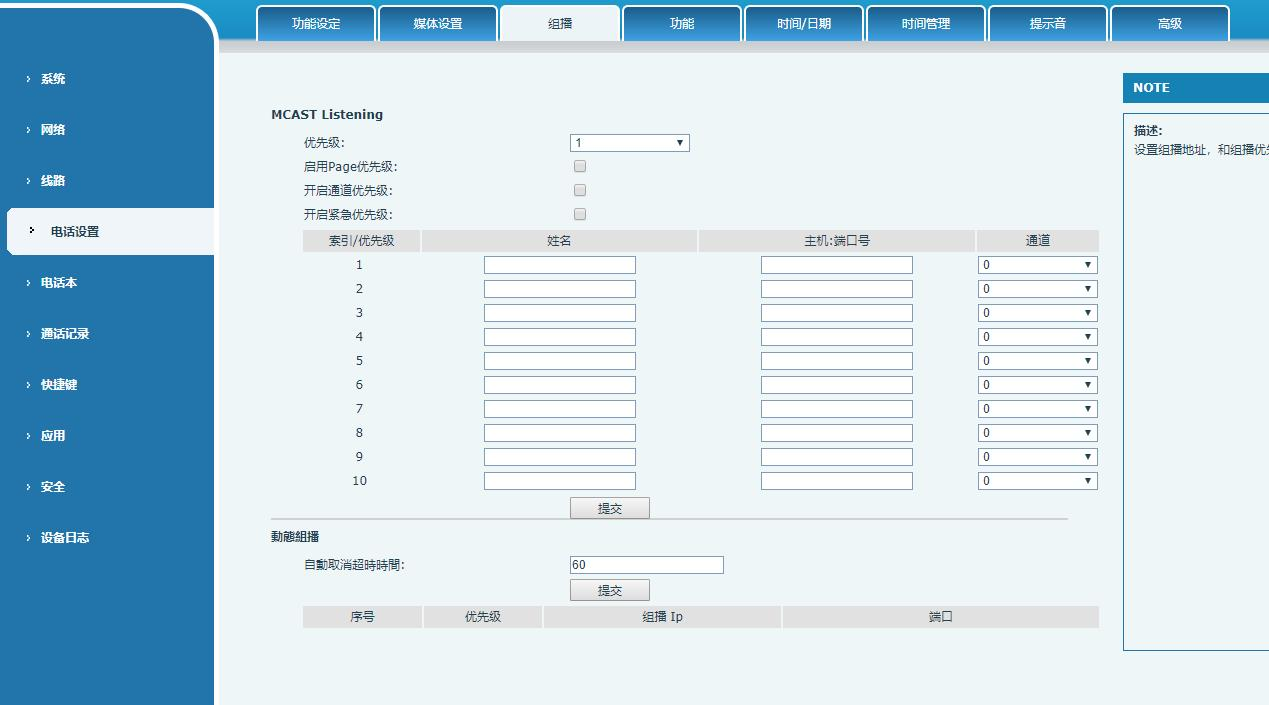1269x705 pixels.
Task: Click the 主机:端口号 field for index 9
Action: tap(837, 457)
